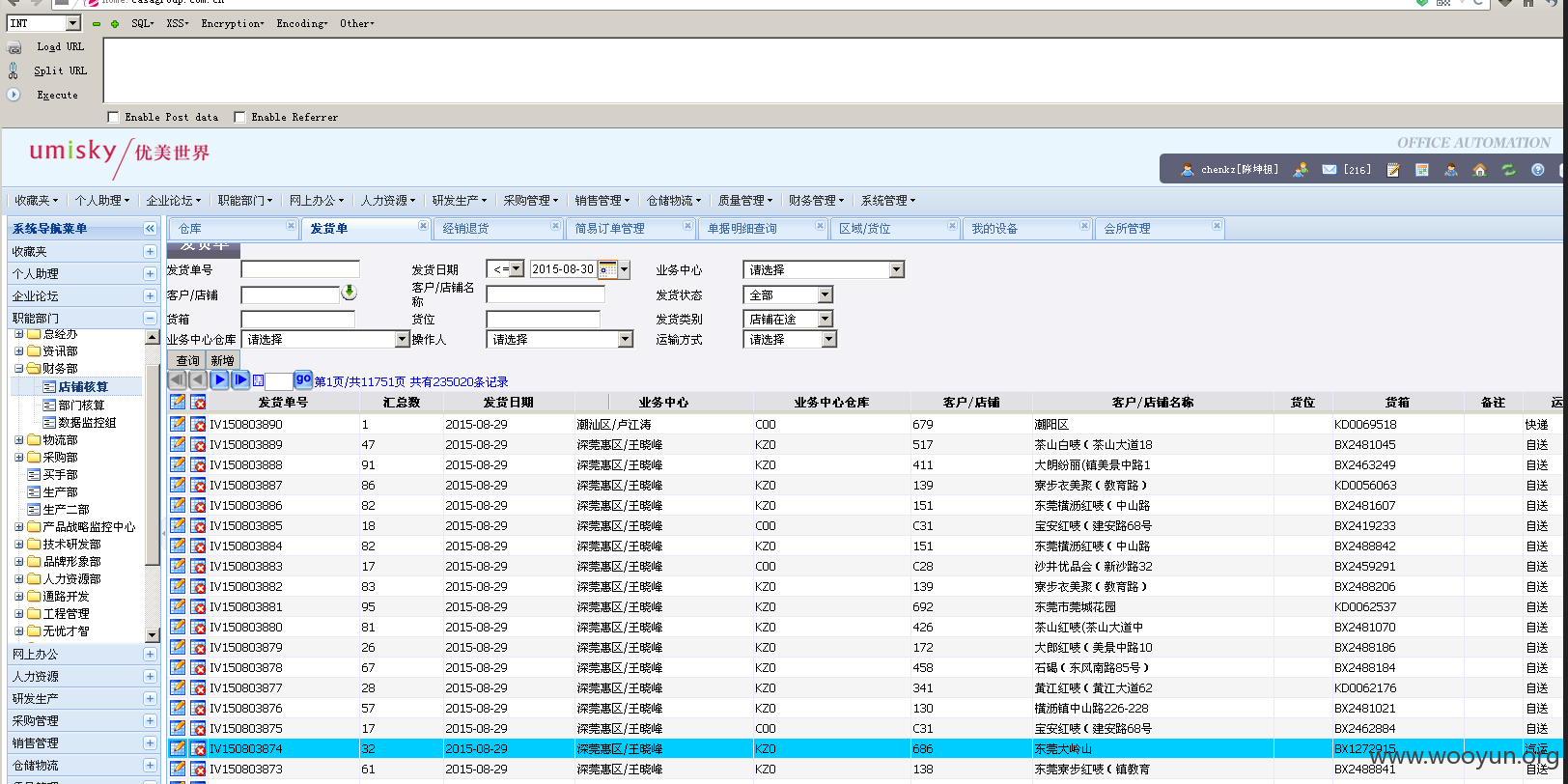Click the green download arrow beside 客户/店铺
This screenshot has height=784, width=1568.
coord(350,292)
